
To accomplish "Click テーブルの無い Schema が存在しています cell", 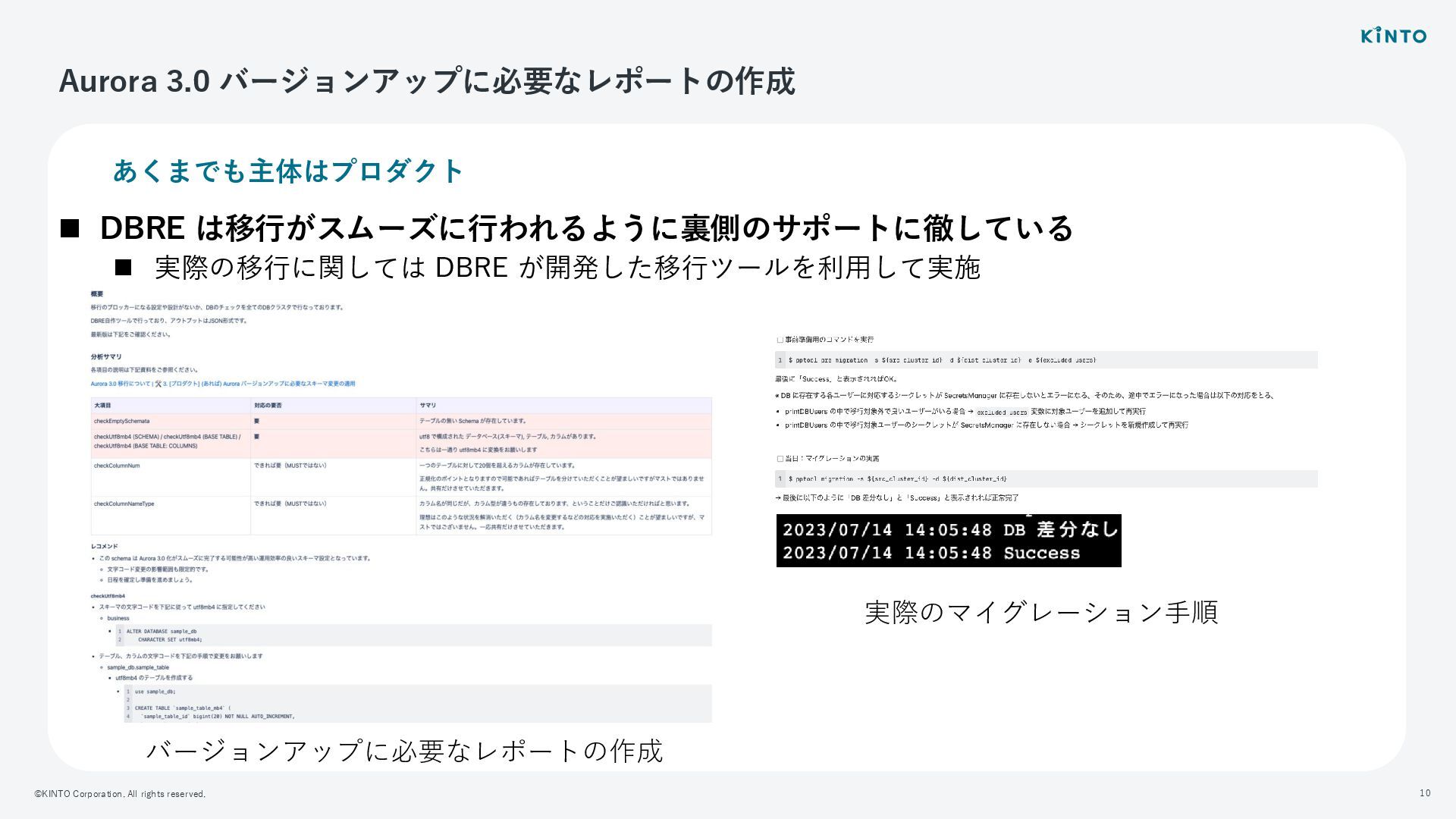I will pos(563,421).
